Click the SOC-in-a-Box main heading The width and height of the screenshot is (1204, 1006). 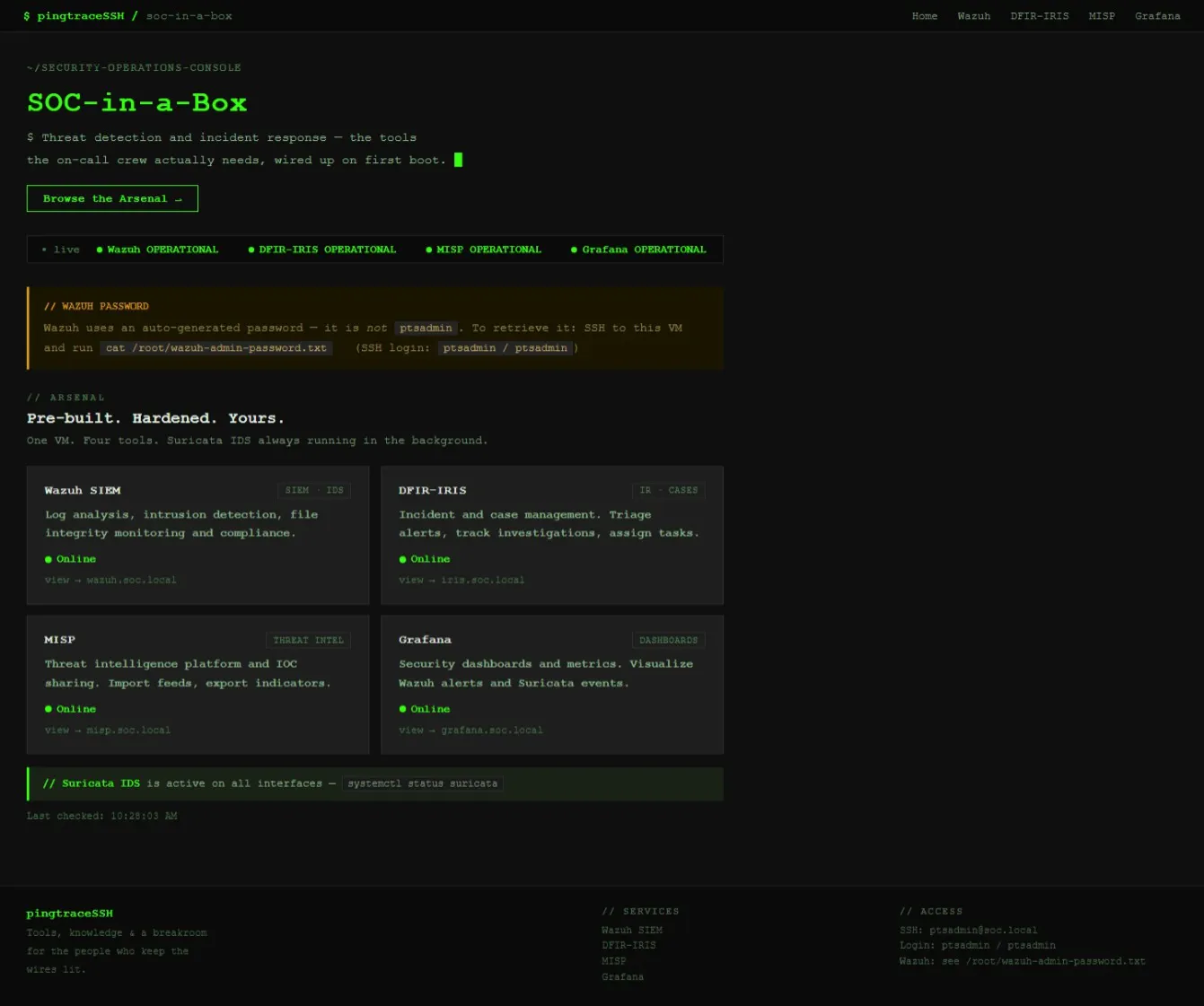[136, 102]
